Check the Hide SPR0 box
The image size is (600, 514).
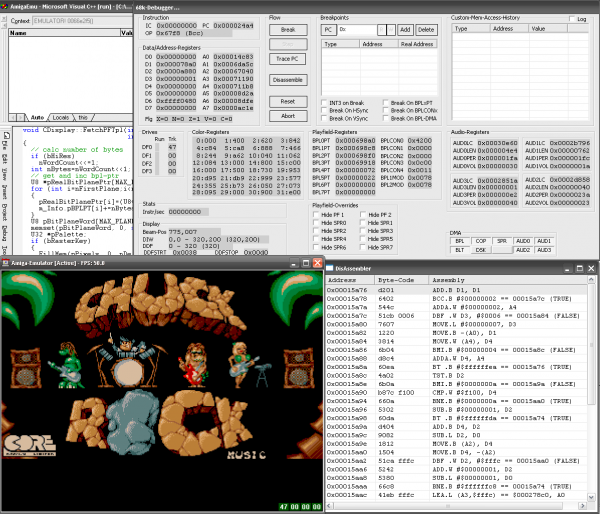click(x=316, y=222)
